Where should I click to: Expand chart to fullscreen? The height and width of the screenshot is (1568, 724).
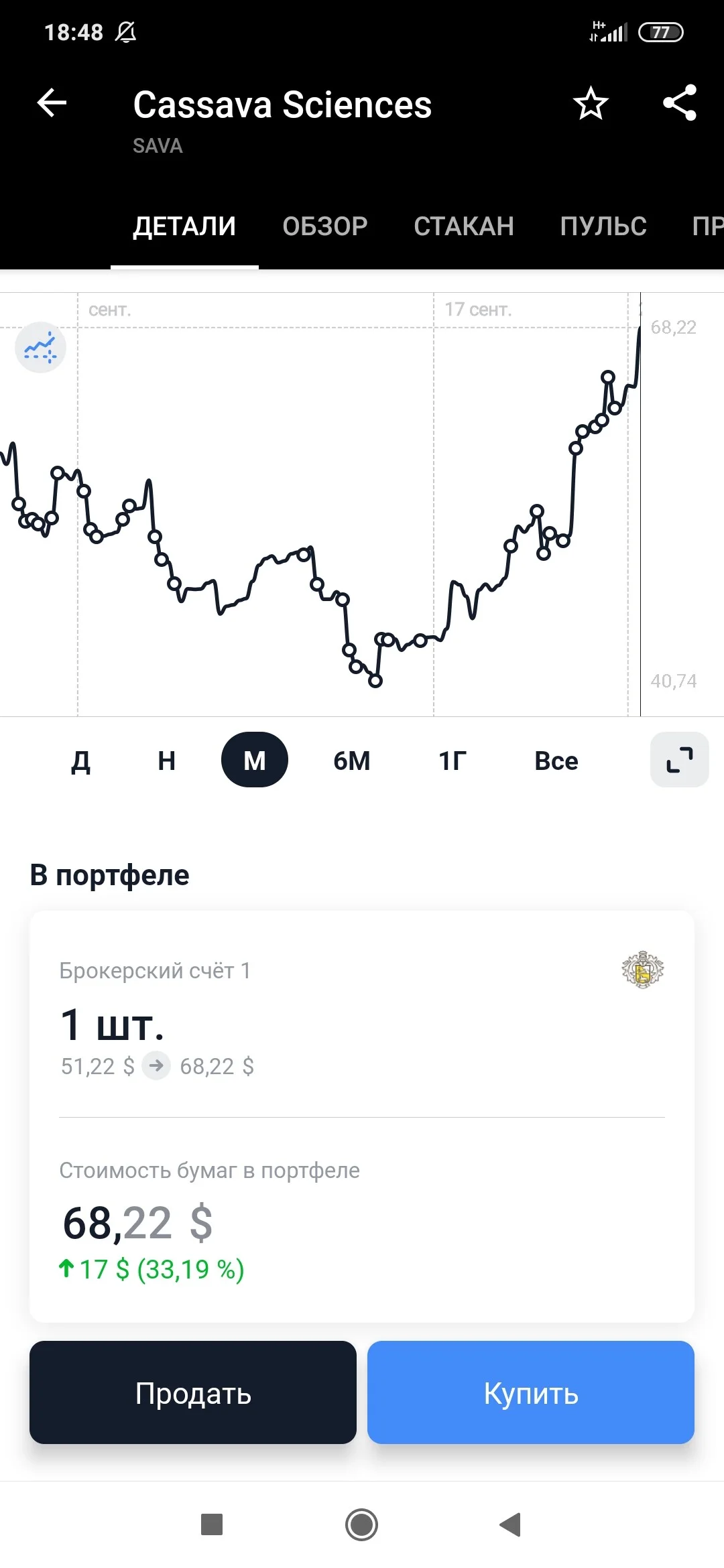(x=679, y=759)
